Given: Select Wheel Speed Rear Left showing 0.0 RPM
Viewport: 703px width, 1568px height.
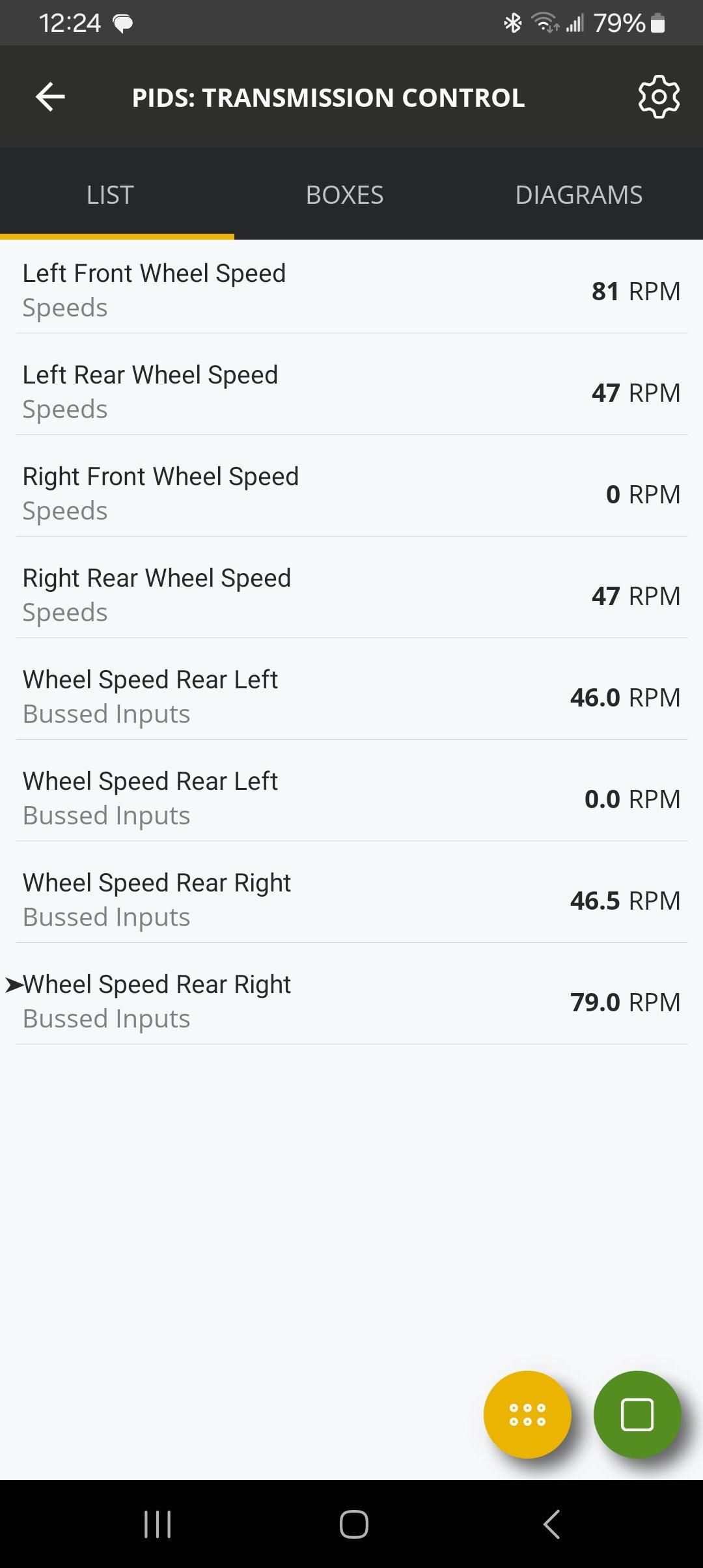Looking at the screenshot, I should (351, 798).
